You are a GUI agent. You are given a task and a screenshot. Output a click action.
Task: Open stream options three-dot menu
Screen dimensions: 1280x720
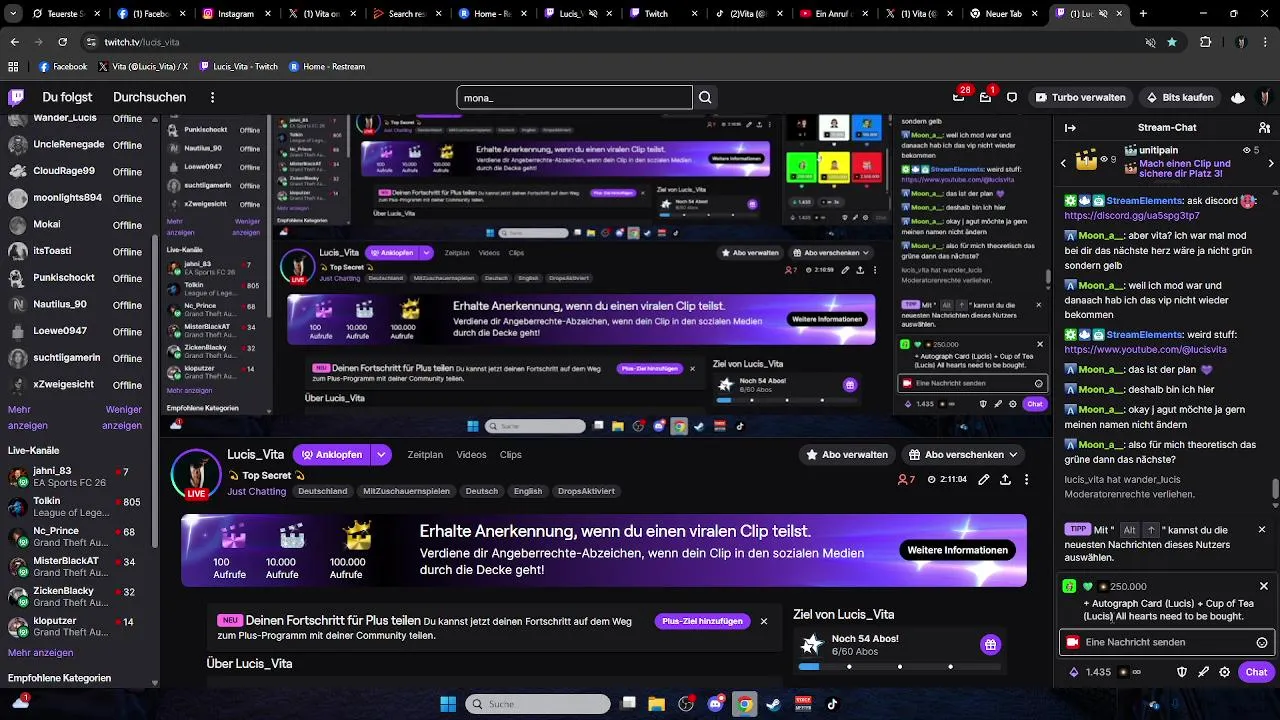1026,480
